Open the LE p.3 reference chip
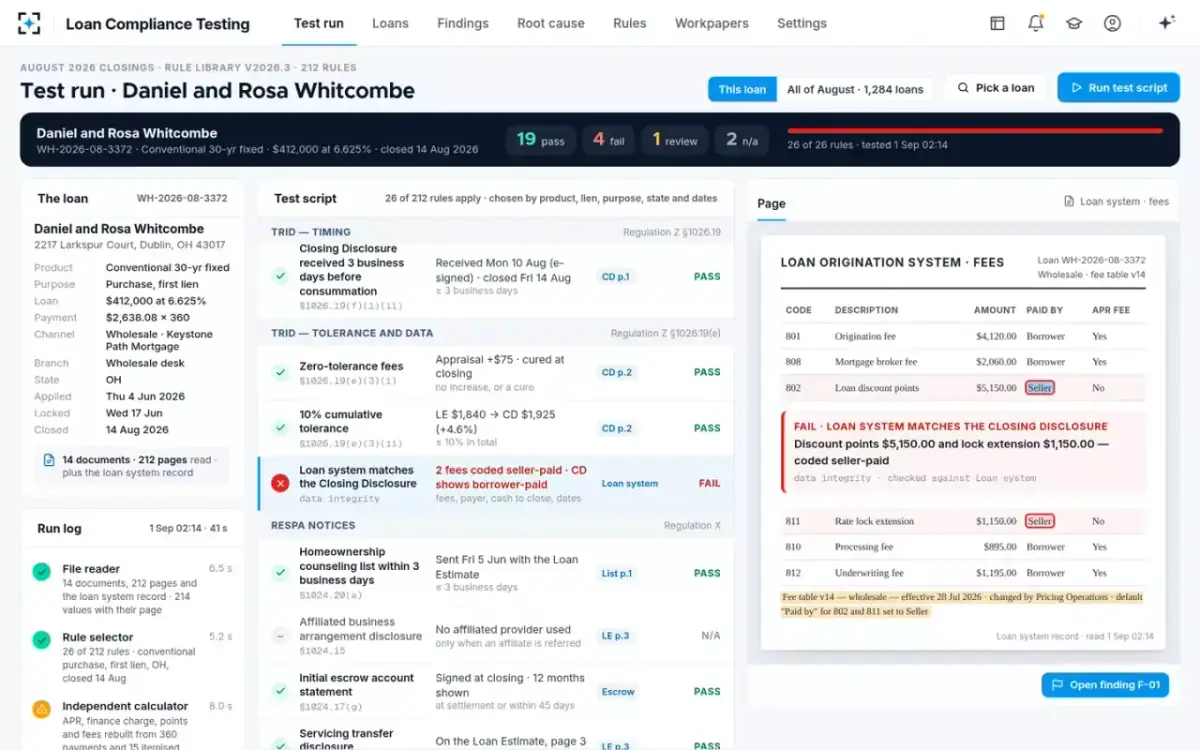This screenshot has height=750, width=1200. [x=616, y=635]
